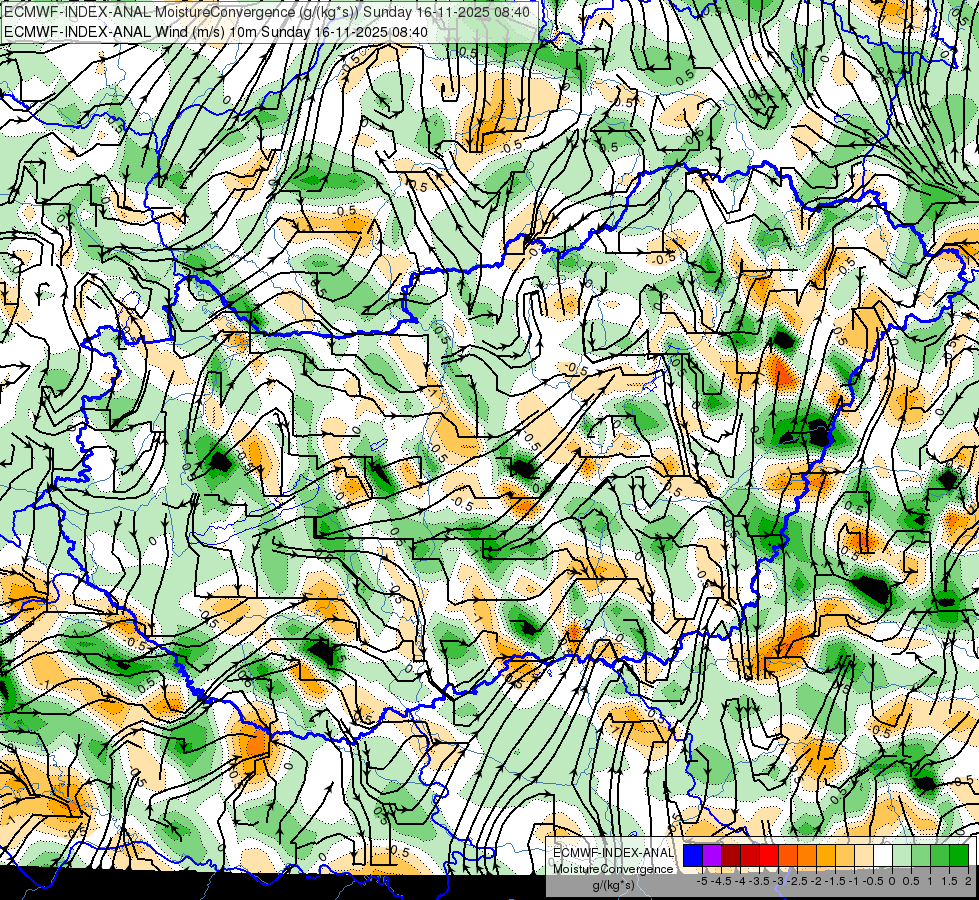979x900 pixels.
Task: Click the purple legend swatch between -5 and -4.5
Action: click(712, 856)
